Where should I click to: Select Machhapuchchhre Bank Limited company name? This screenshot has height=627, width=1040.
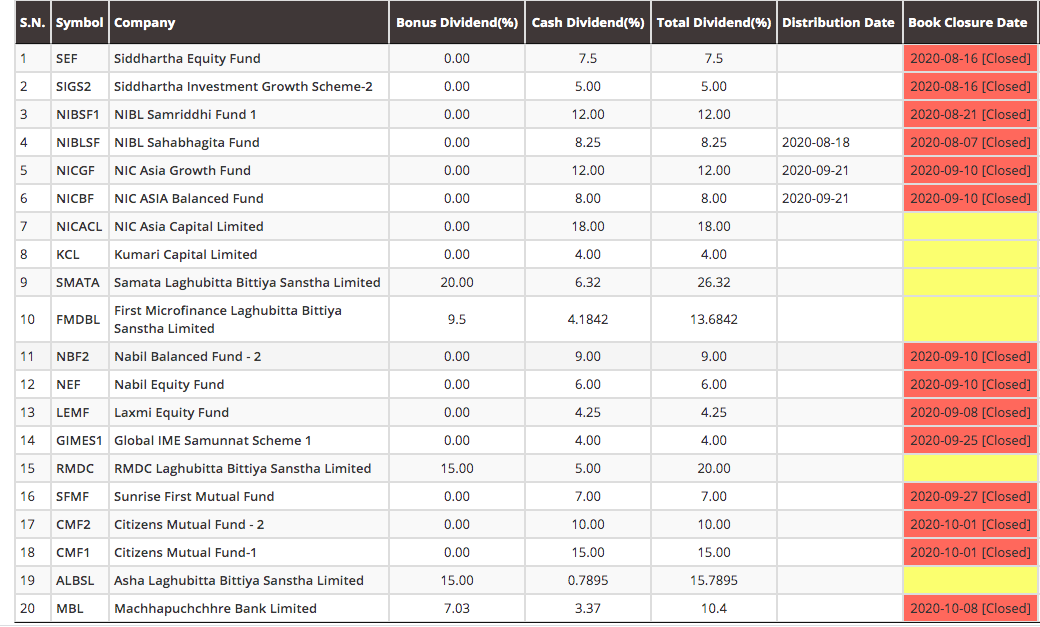pos(215,608)
